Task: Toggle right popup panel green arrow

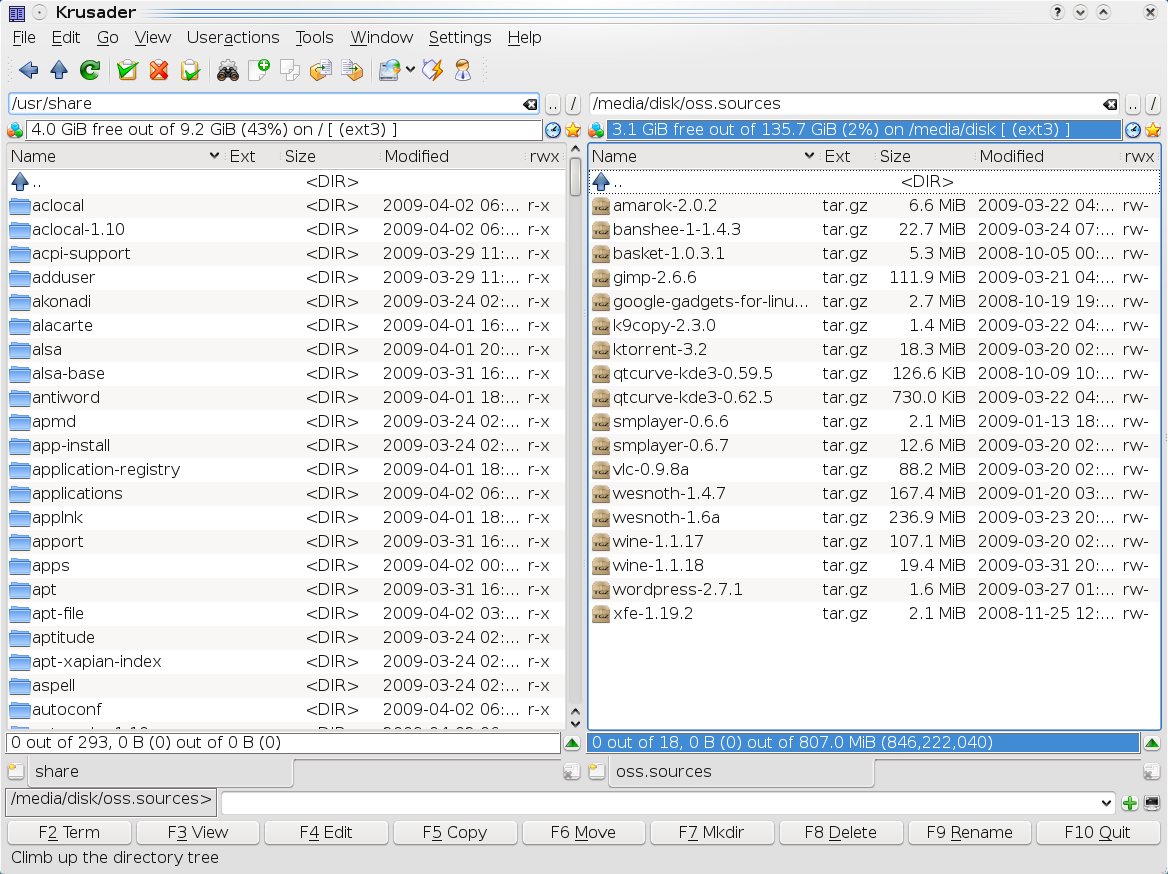Action: click(1152, 743)
